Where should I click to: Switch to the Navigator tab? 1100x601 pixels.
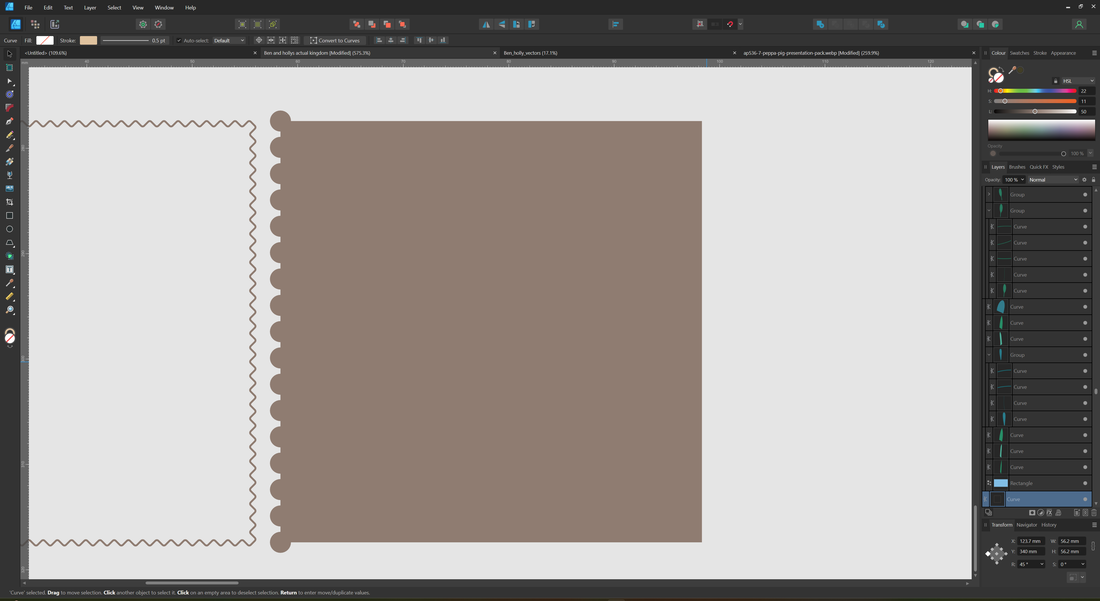(x=1026, y=525)
